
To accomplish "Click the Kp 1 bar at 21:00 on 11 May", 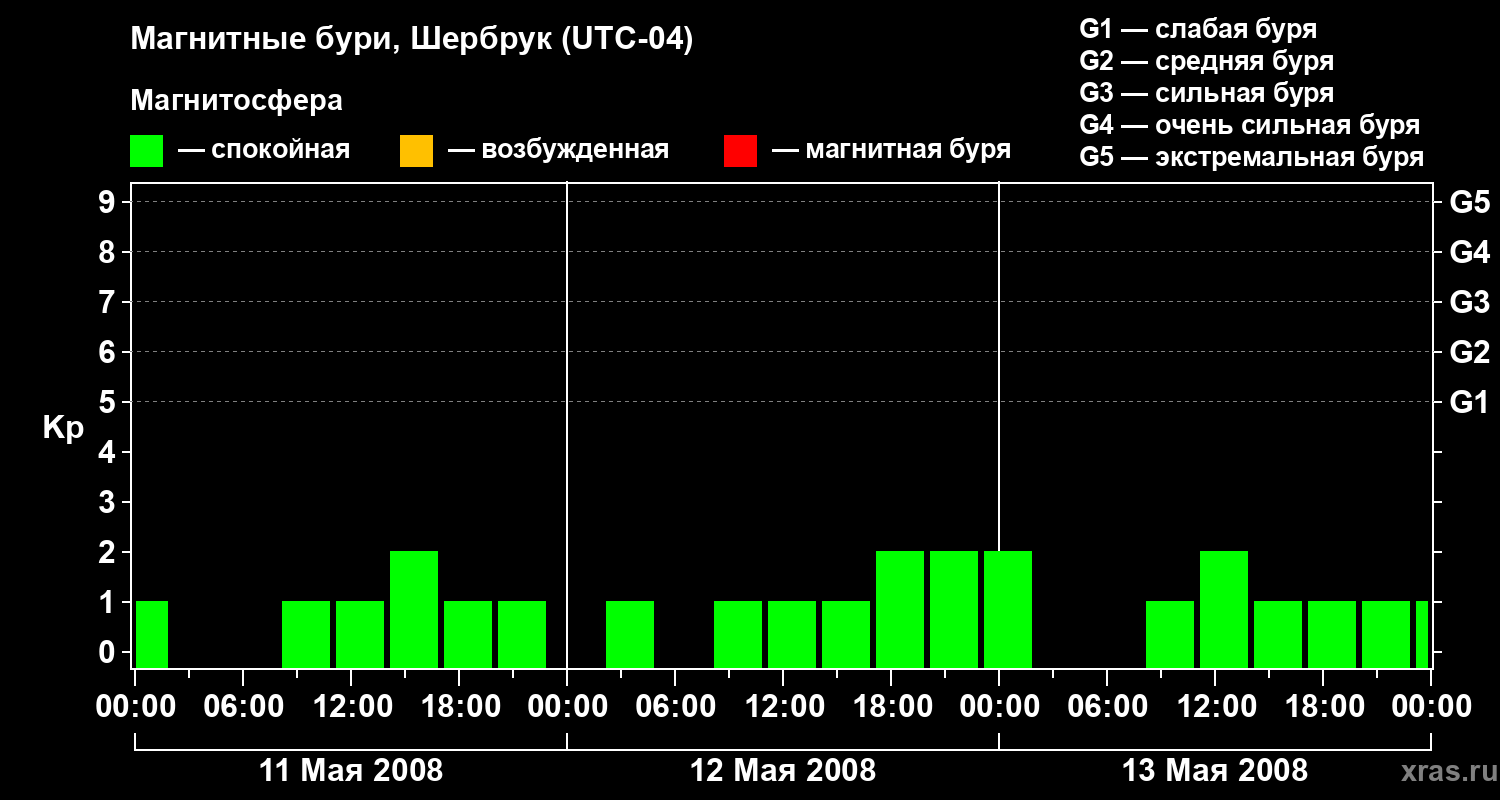I will click(x=522, y=634).
